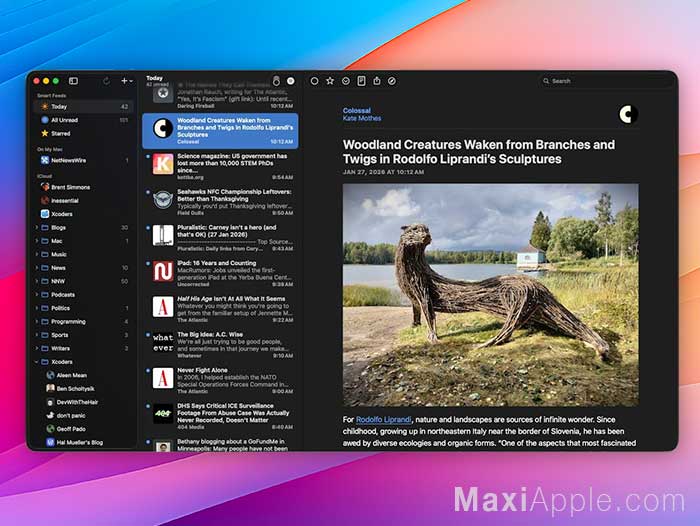Click the 404 Media feed icon

pyautogui.click(x=163, y=414)
